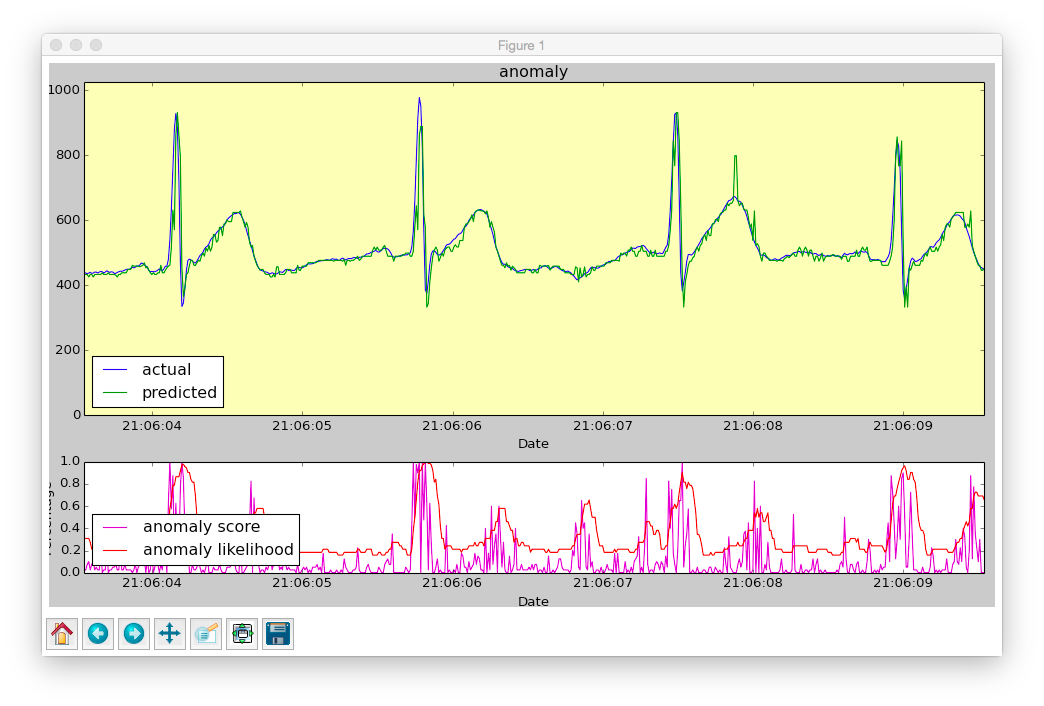Image resolution: width=1044 pixels, height=706 pixels.
Task: Click the 'Date' label under the anomaly plot
Action: (x=533, y=444)
